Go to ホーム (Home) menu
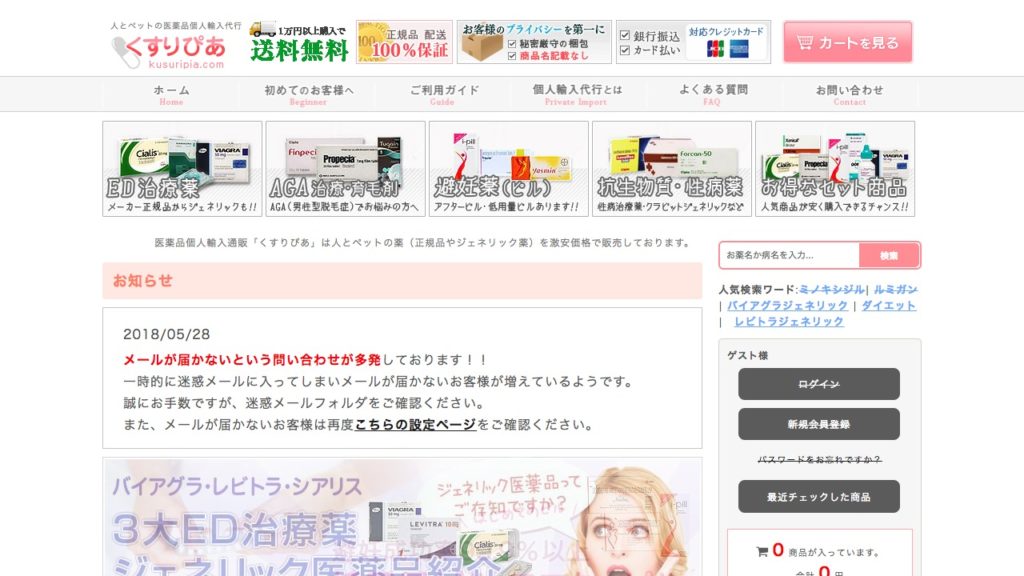Image resolution: width=1024 pixels, height=576 pixels. pos(171,95)
